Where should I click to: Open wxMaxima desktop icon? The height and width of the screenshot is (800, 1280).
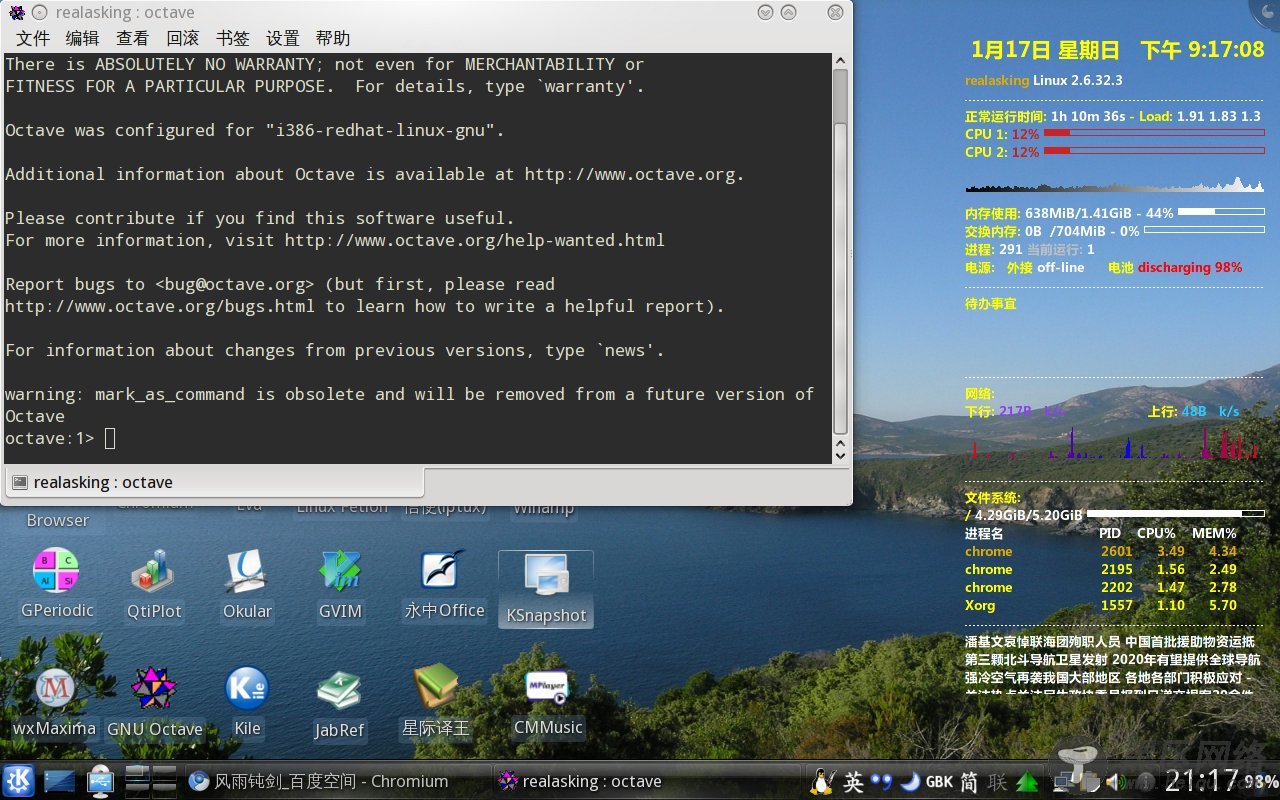(x=55, y=702)
